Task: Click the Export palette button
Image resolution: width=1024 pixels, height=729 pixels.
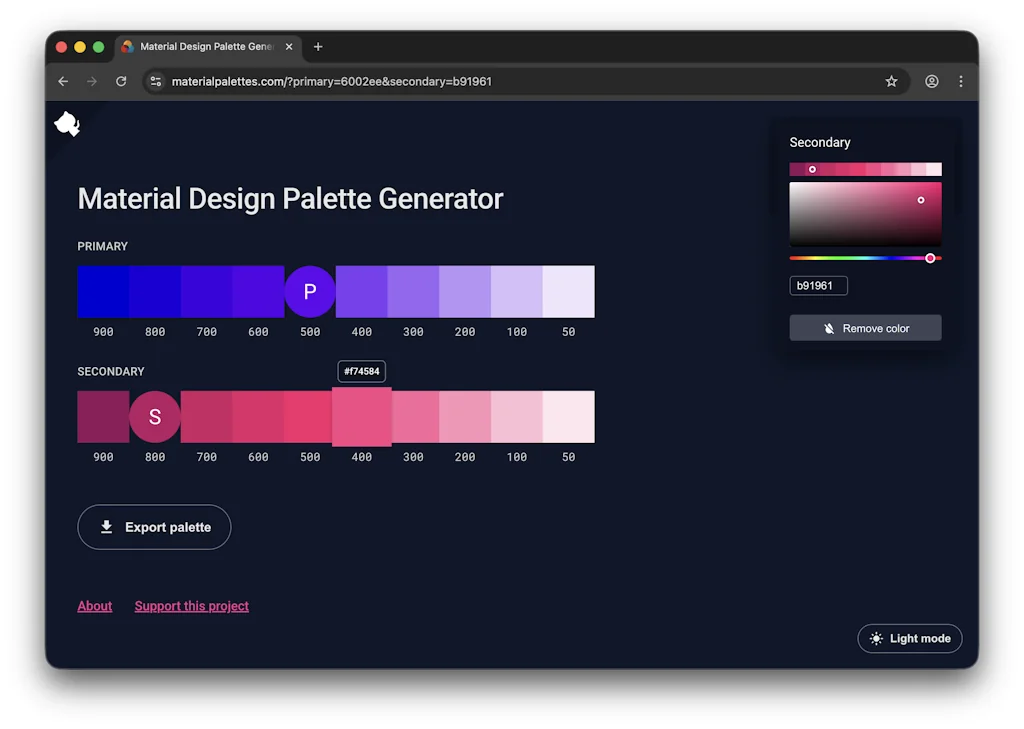Action: (x=154, y=526)
